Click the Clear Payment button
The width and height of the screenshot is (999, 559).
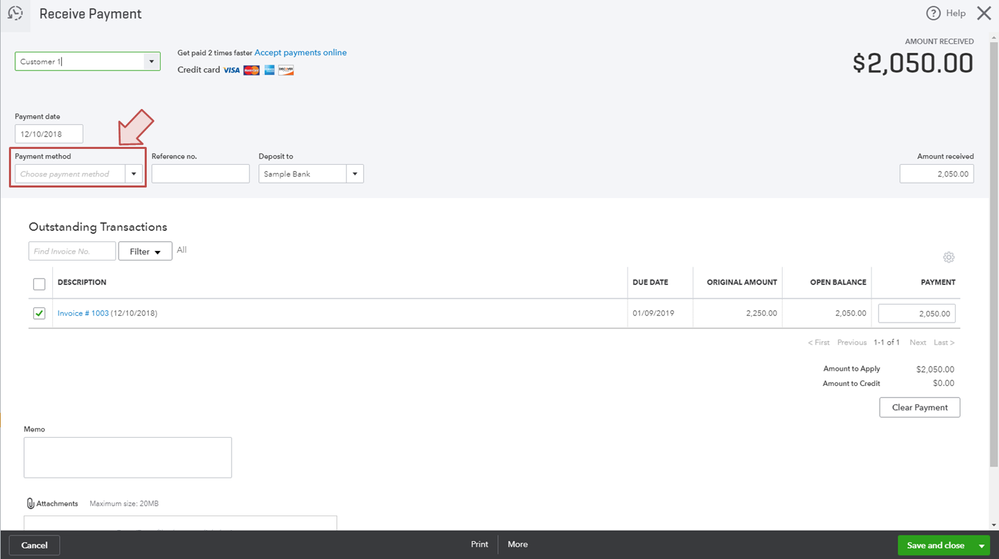(x=919, y=407)
